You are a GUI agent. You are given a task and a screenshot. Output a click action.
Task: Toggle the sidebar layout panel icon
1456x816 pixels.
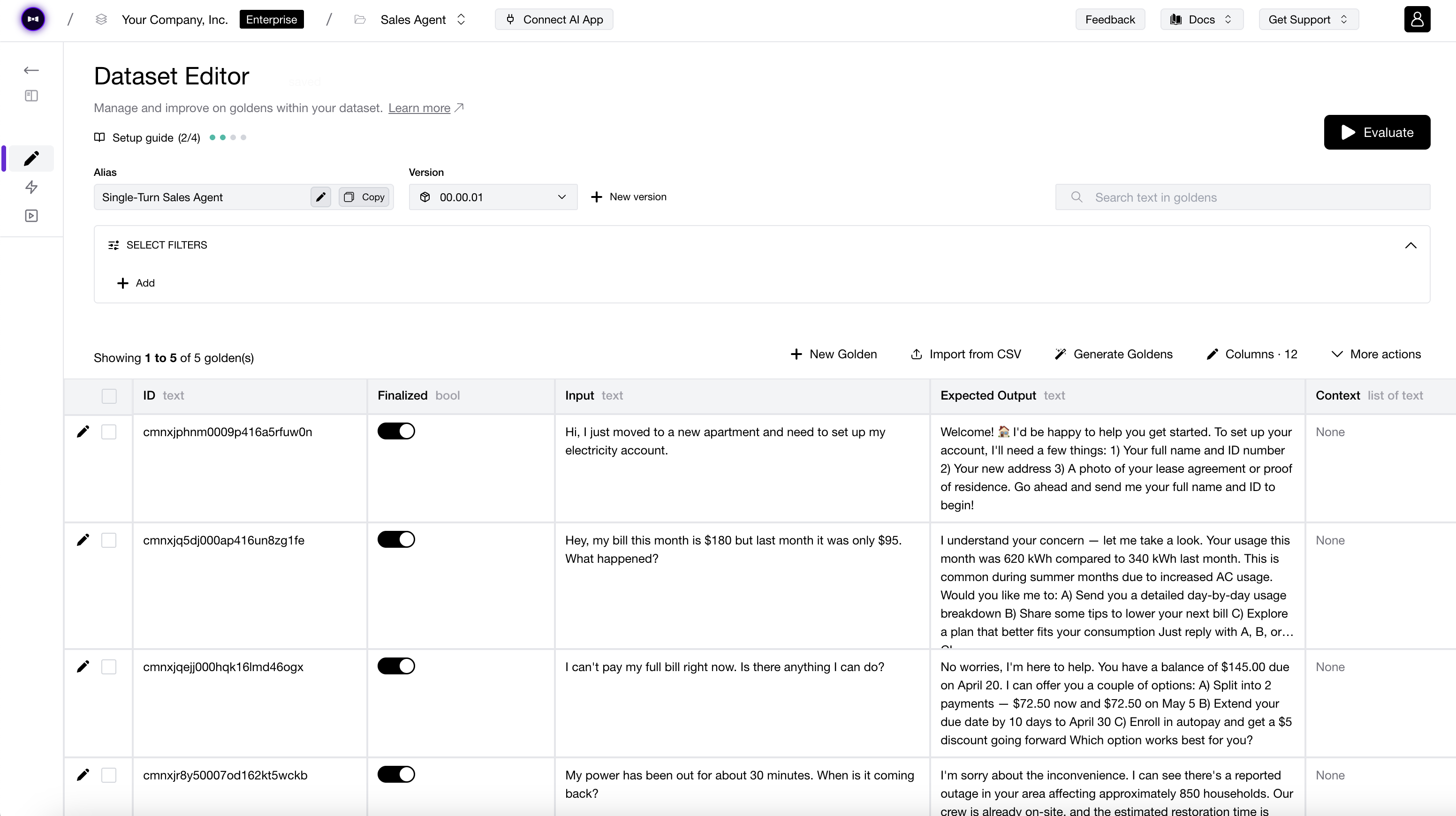31,96
